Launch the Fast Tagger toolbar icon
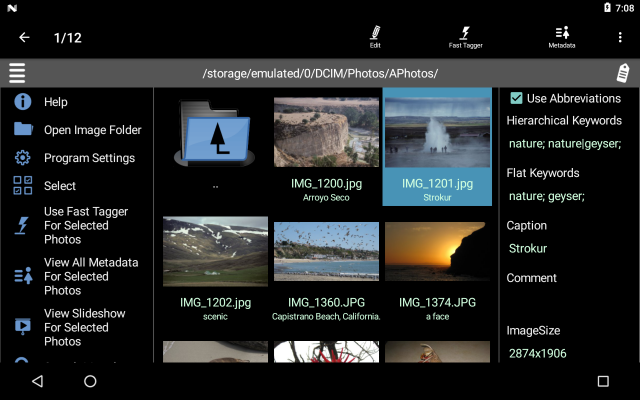 click(465, 37)
